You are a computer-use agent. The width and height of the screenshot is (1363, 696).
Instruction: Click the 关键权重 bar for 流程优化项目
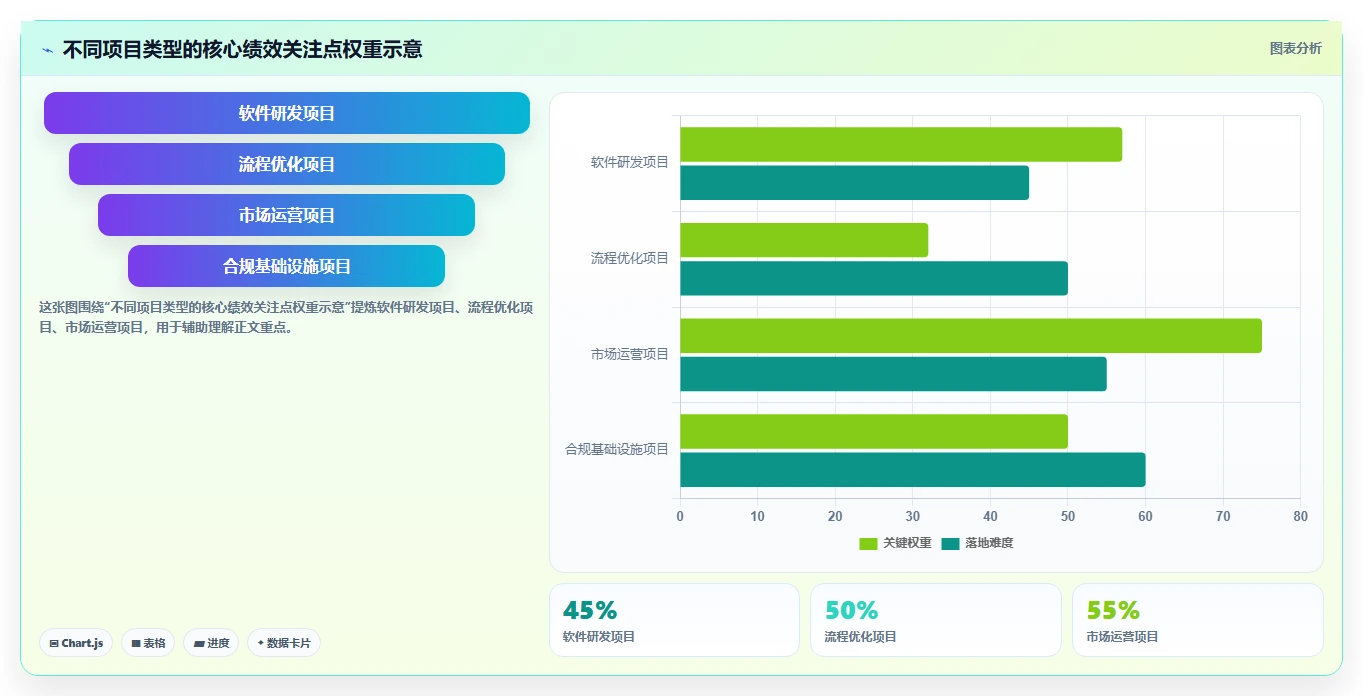pyautogui.click(x=804, y=240)
